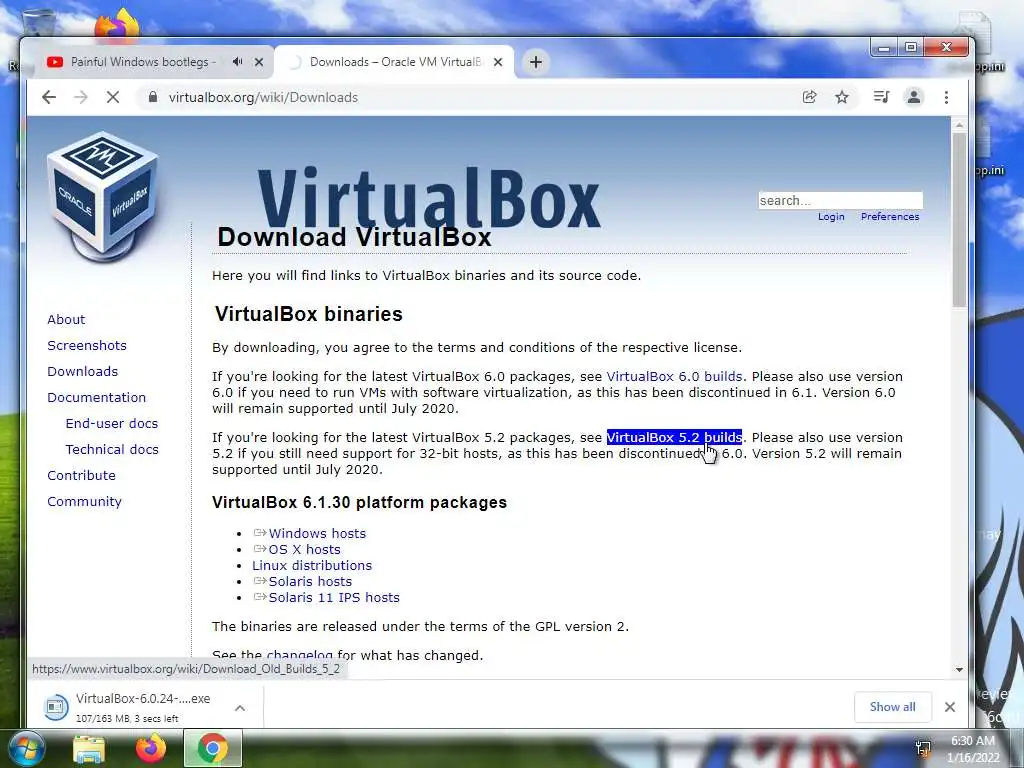
Task: Click the scrollbar up arrow
Action: (959, 125)
